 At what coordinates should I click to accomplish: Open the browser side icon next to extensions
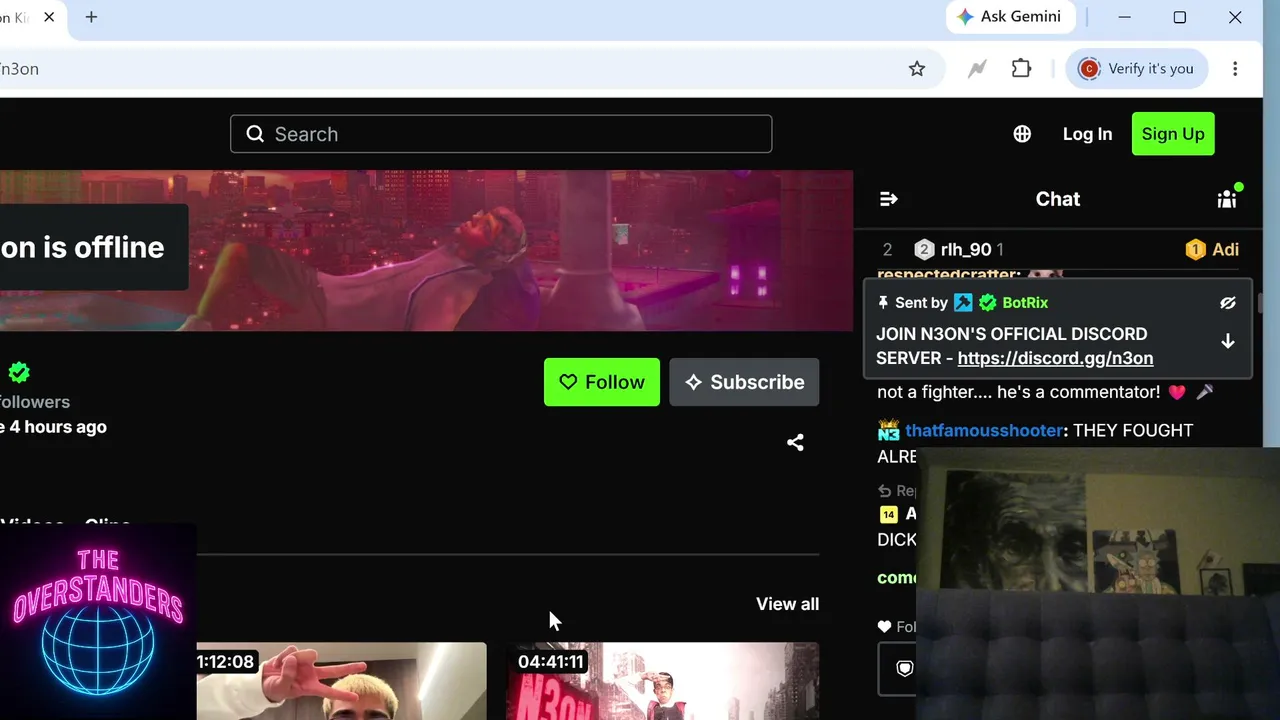977,69
